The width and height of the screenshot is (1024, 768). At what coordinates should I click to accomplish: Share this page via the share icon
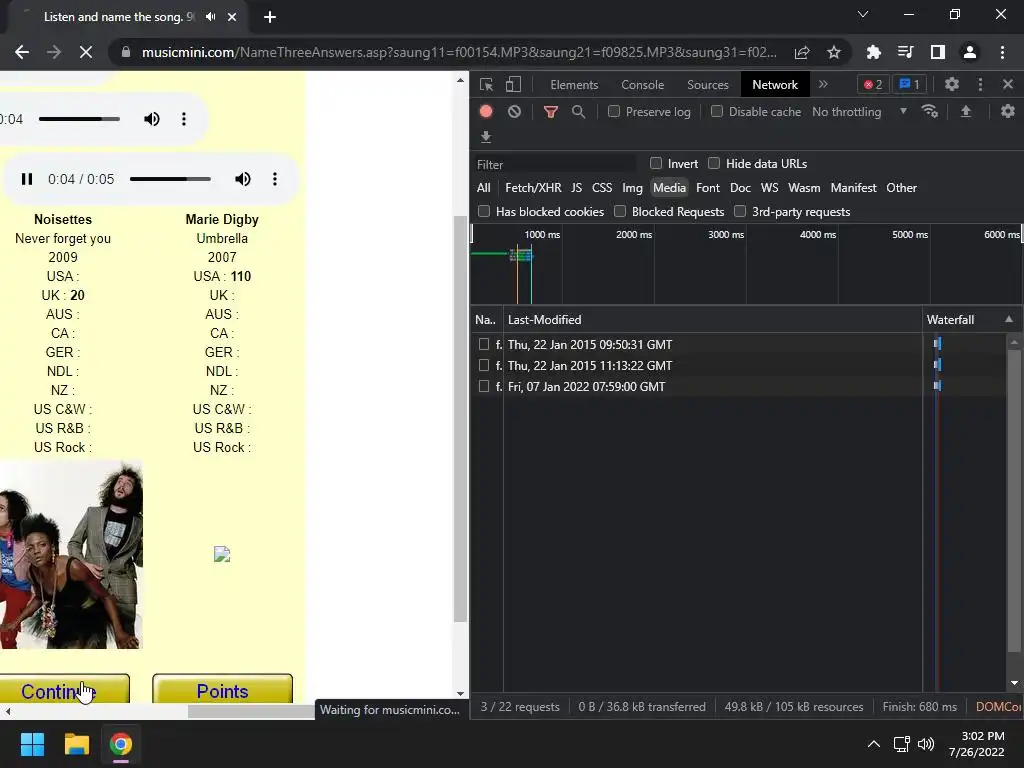tap(802, 52)
